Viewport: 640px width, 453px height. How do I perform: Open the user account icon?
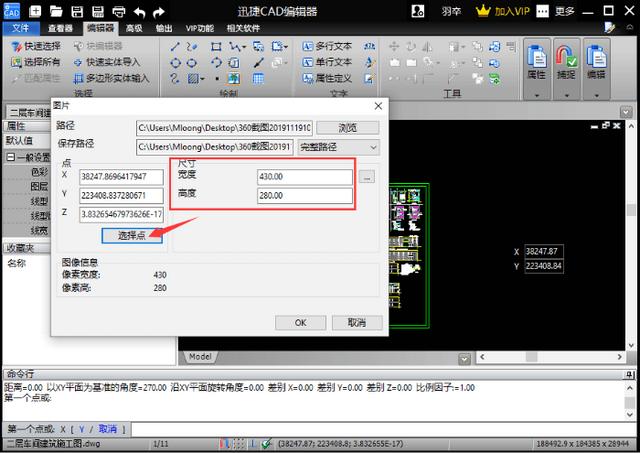coord(418,11)
